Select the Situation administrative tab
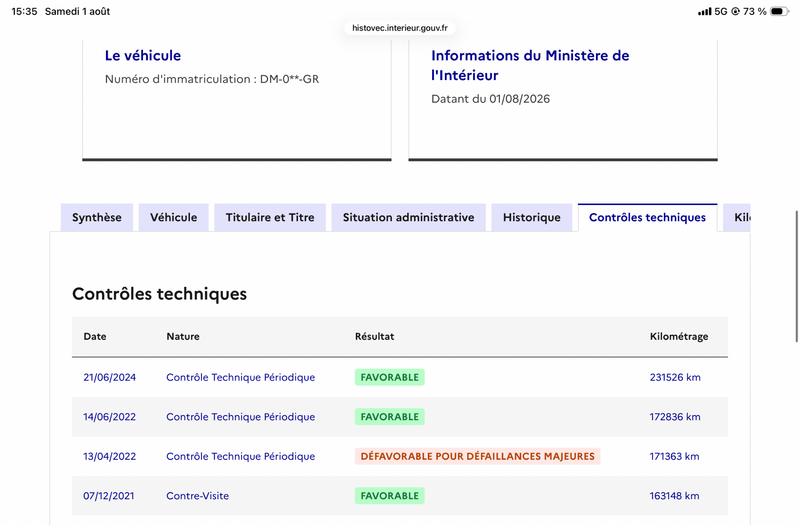The width and height of the screenshot is (800, 525). [408, 217]
